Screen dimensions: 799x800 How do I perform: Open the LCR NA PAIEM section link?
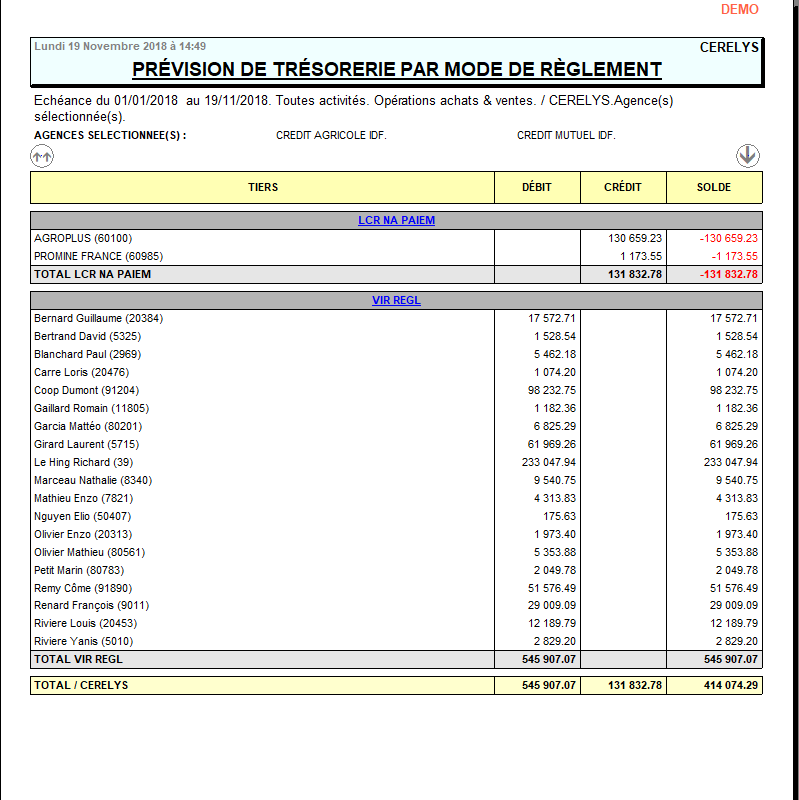[x=396, y=220]
